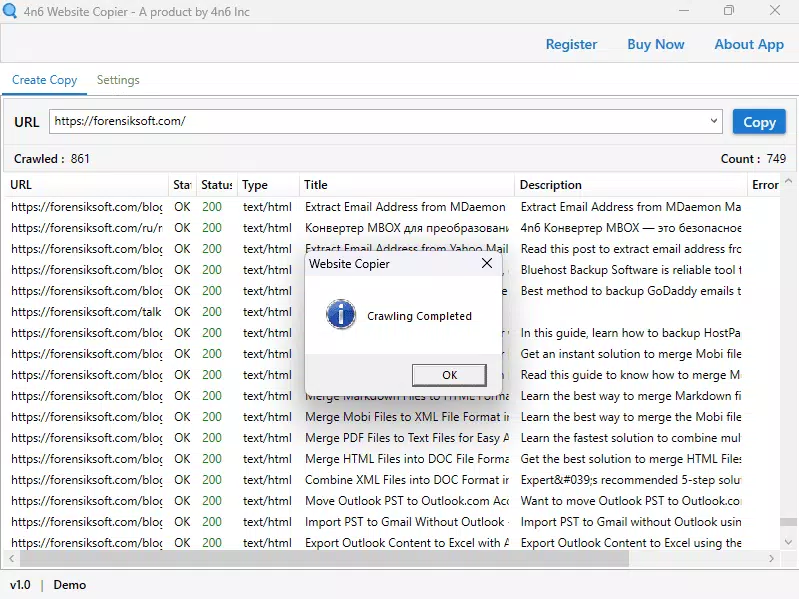Click the horizontal scrollbar thumb
Viewport: 799px width, 599px height.
(x=324, y=558)
